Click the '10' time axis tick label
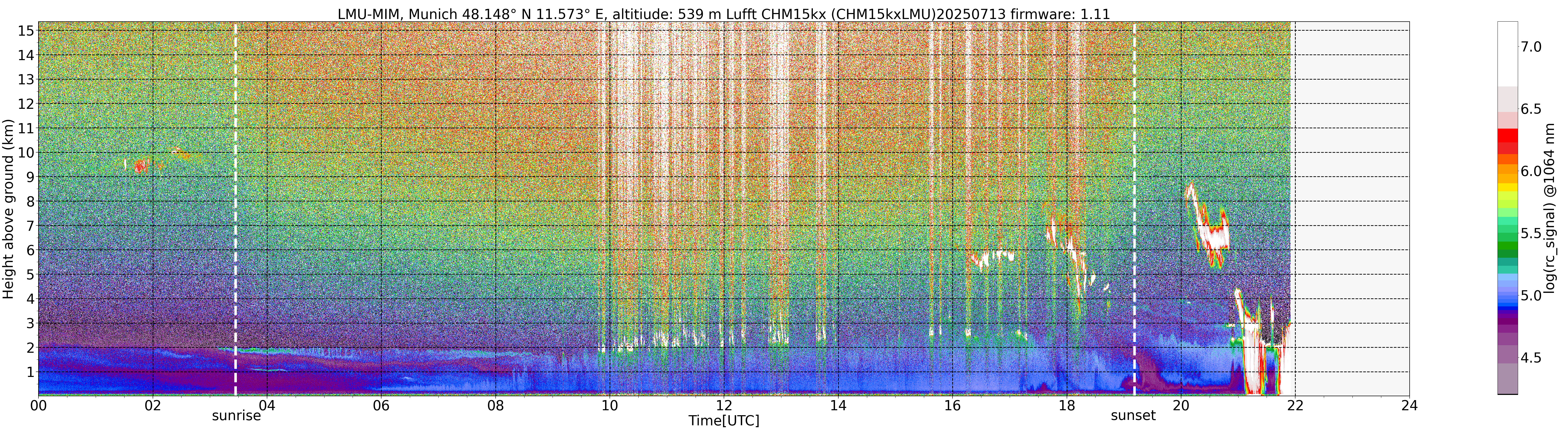1568x429 pixels. 610,405
